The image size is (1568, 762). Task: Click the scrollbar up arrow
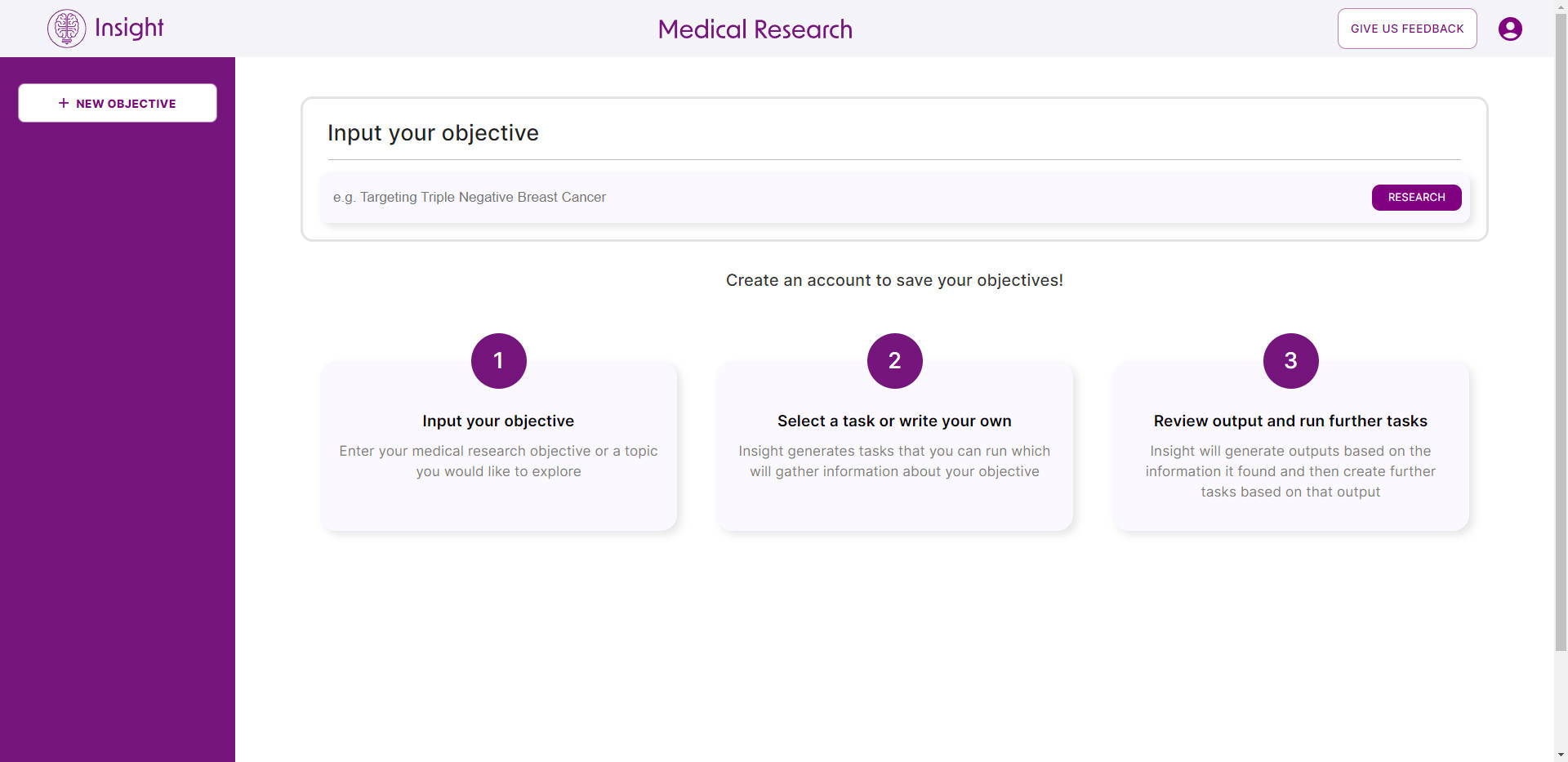pos(1561,6)
